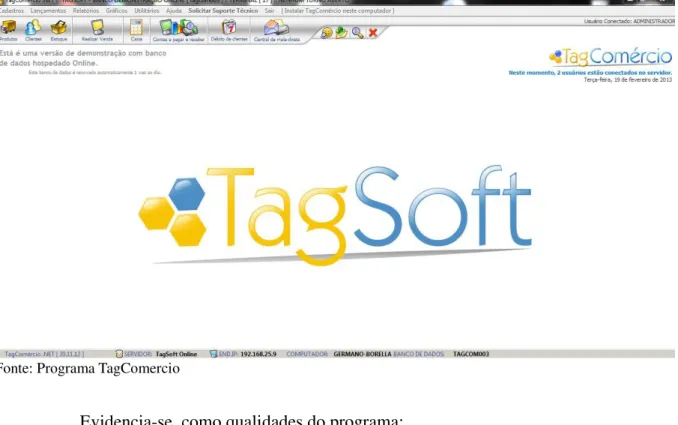The image size is (678, 425).
Task: Open the Central de mala direta envelope icon
Action: coord(276,28)
